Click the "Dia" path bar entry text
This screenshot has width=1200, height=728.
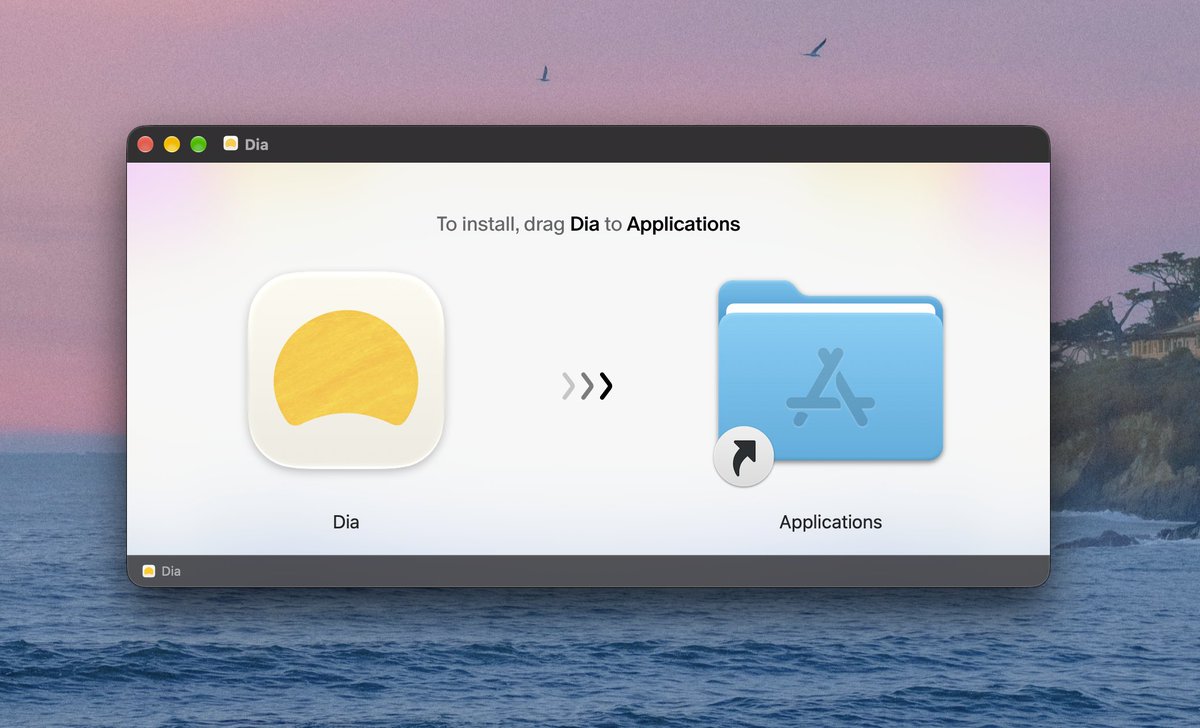[x=171, y=571]
